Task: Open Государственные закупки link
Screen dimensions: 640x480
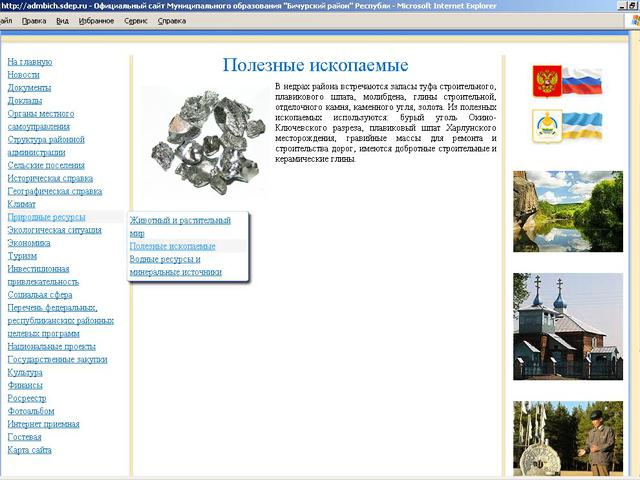Action: pyautogui.click(x=58, y=360)
